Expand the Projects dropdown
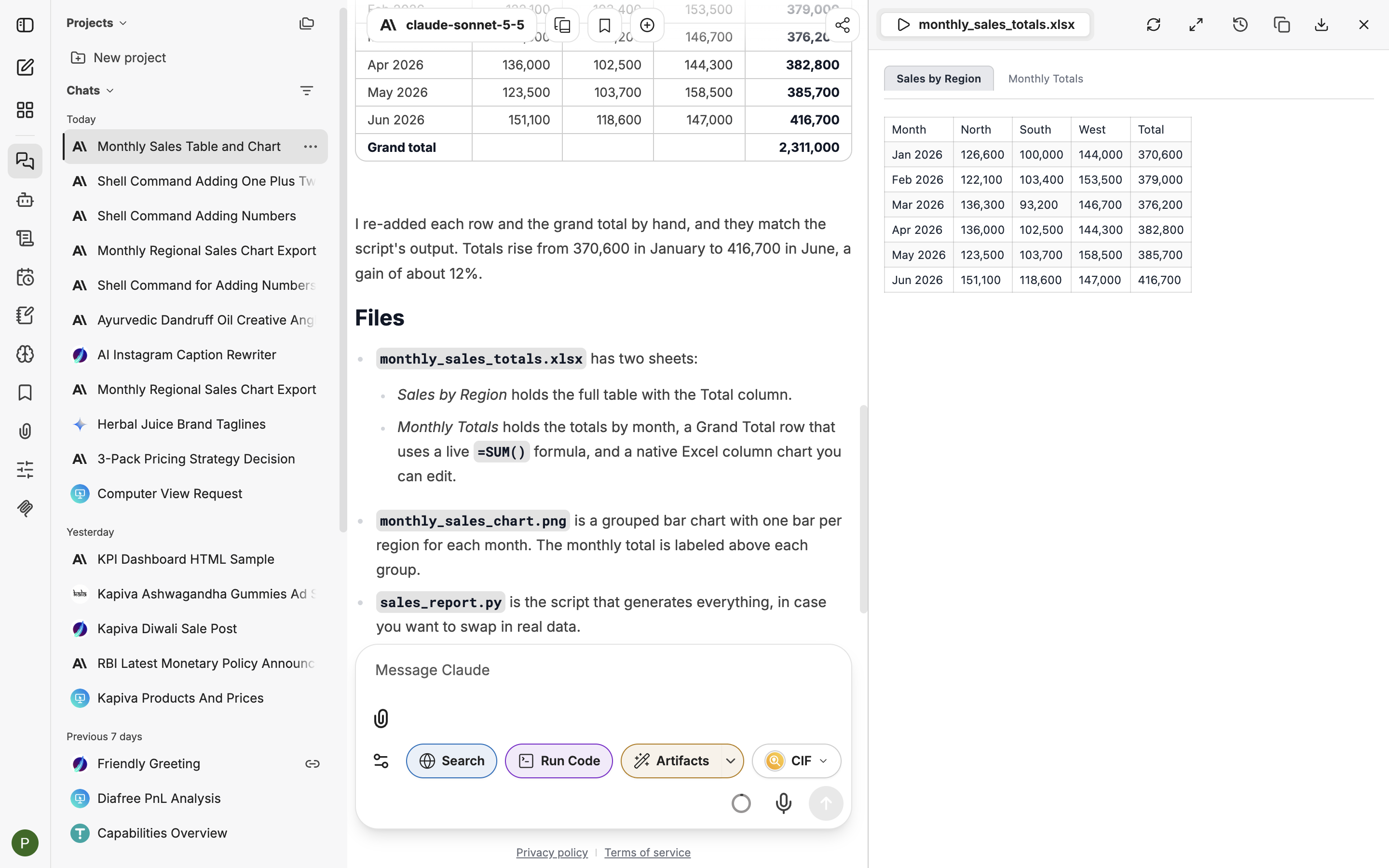This screenshot has width=1389, height=868. tap(96, 23)
